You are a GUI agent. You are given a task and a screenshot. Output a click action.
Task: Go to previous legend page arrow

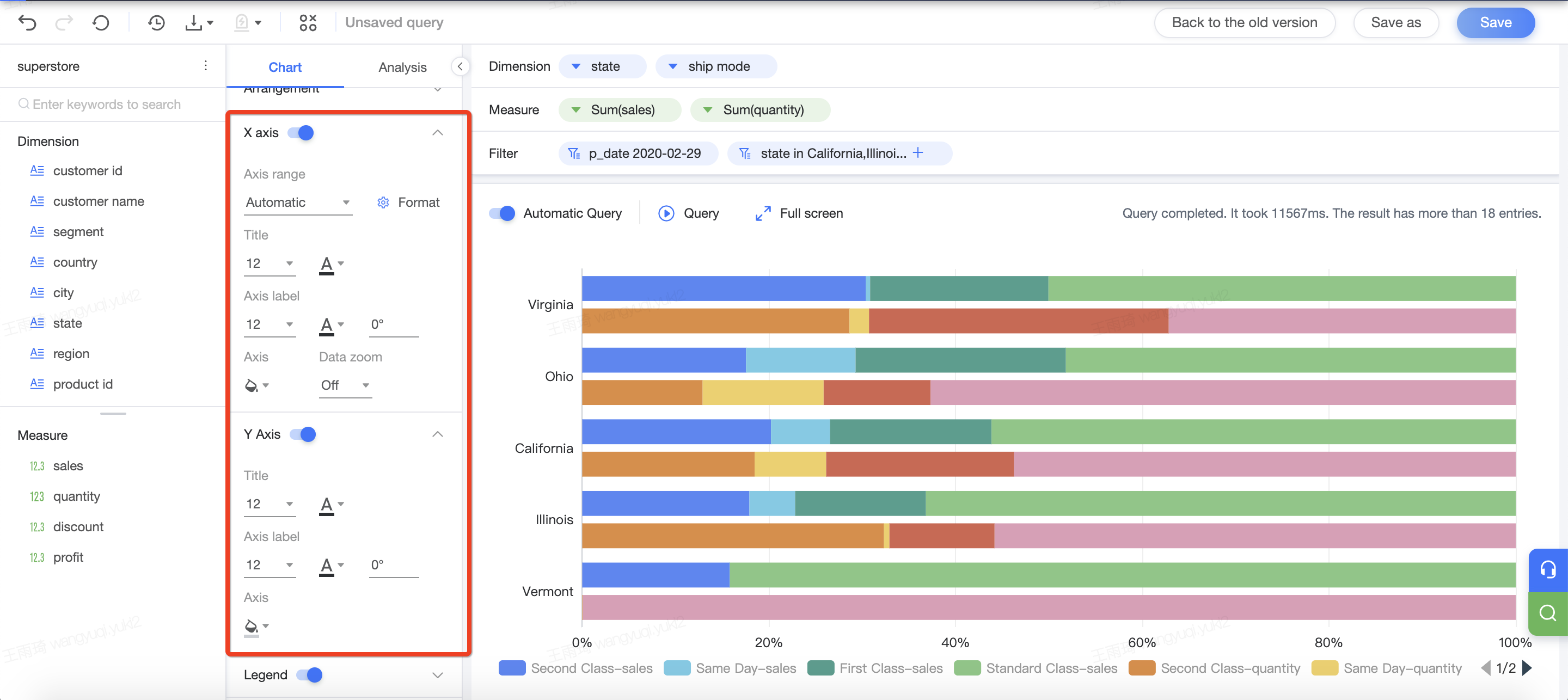tap(1486, 668)
